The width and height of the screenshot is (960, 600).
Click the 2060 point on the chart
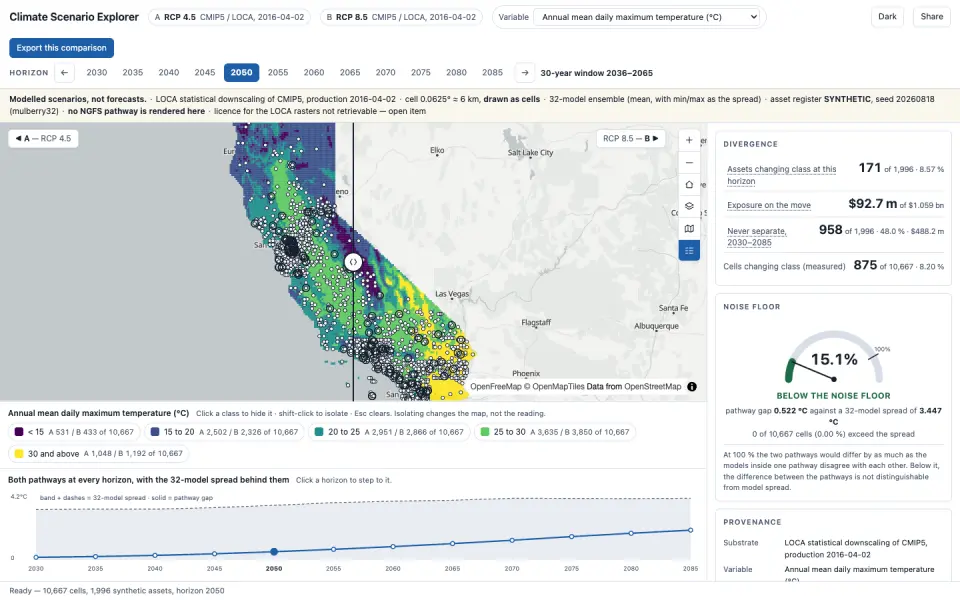pyautogui.click(x=393, y=546)
